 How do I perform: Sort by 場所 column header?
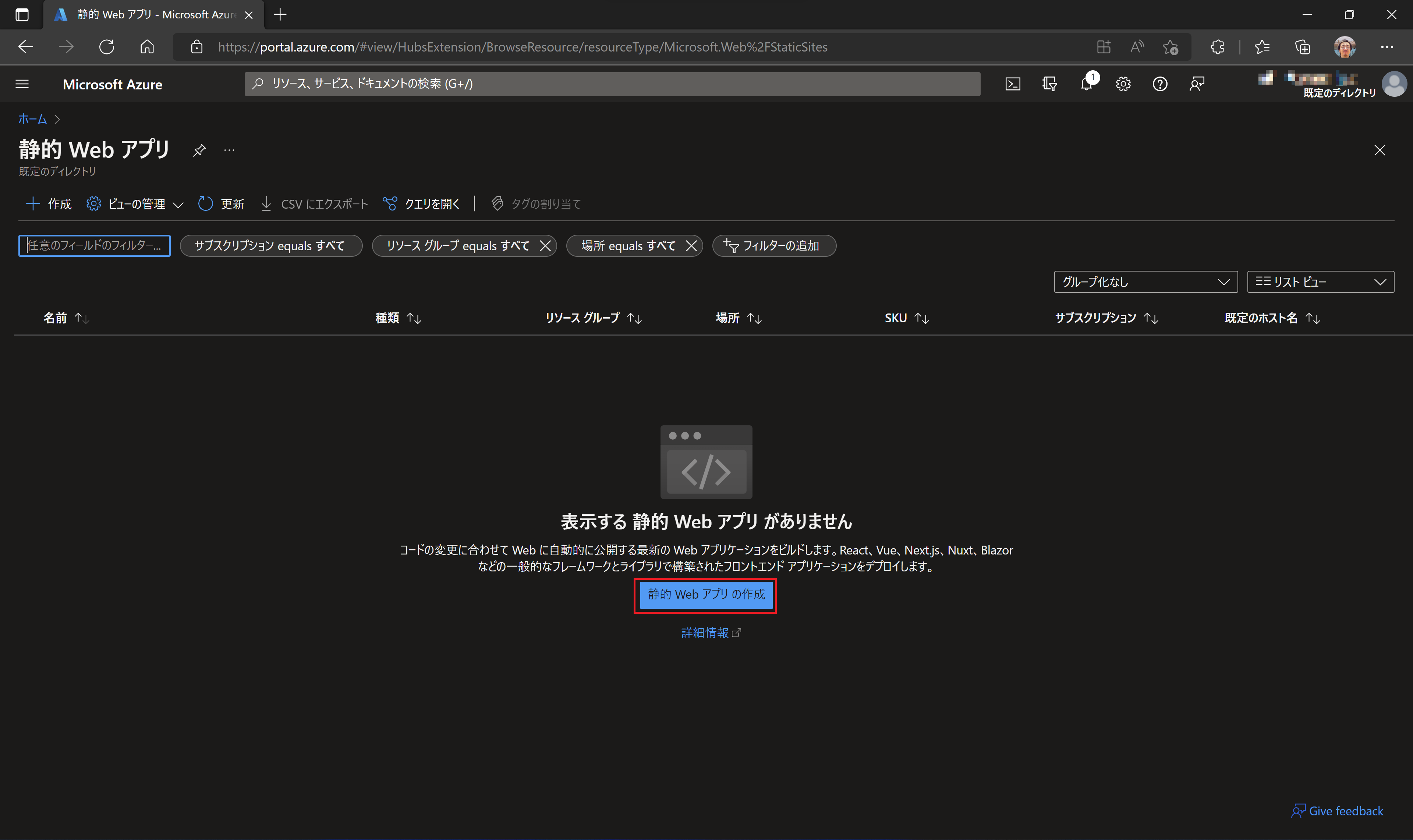click(738, 318)
